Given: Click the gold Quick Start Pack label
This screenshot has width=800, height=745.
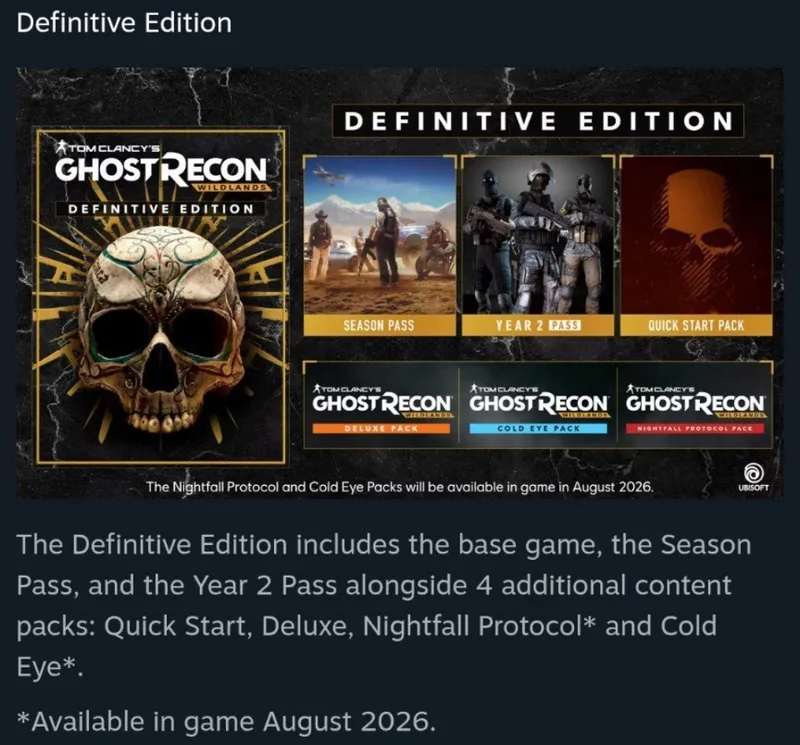Looking at the screenshot, I should 696,325.
